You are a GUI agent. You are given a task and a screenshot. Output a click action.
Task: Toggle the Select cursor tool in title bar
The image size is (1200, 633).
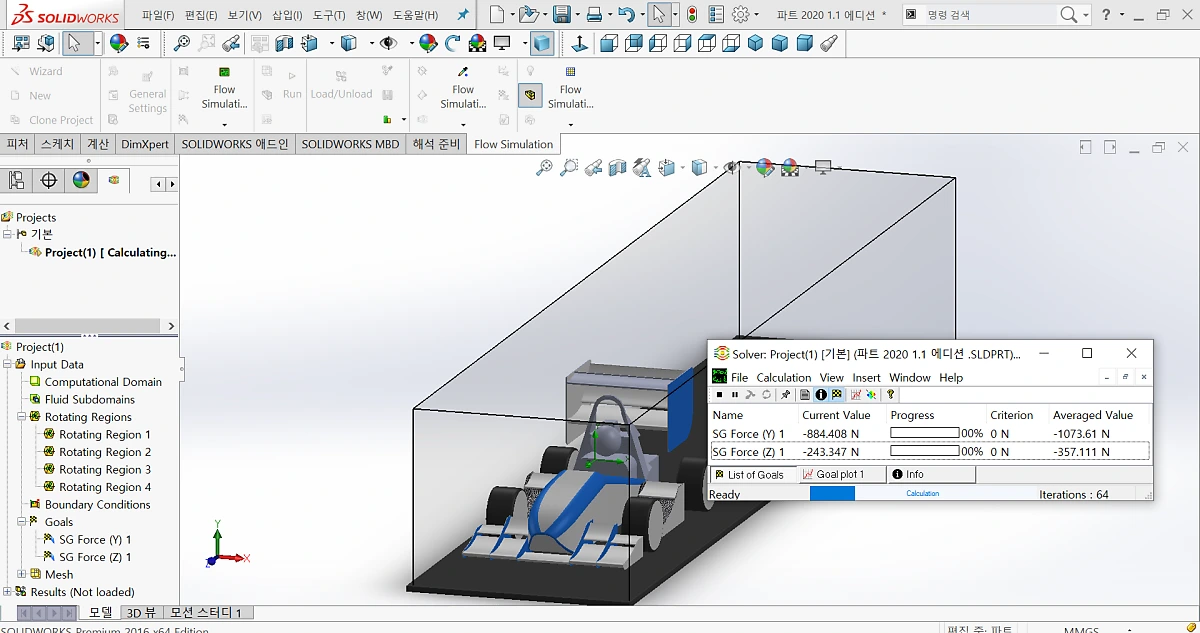[x=658, y=14]
